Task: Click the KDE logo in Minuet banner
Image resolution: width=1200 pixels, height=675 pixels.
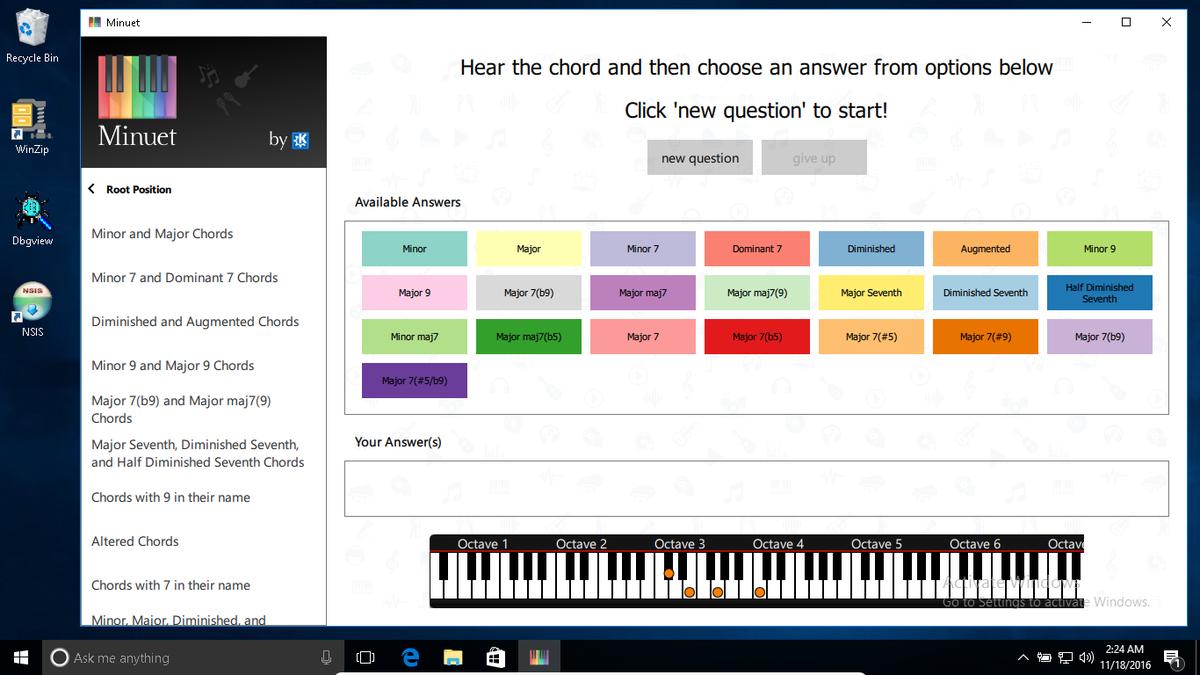Action: 300,141
